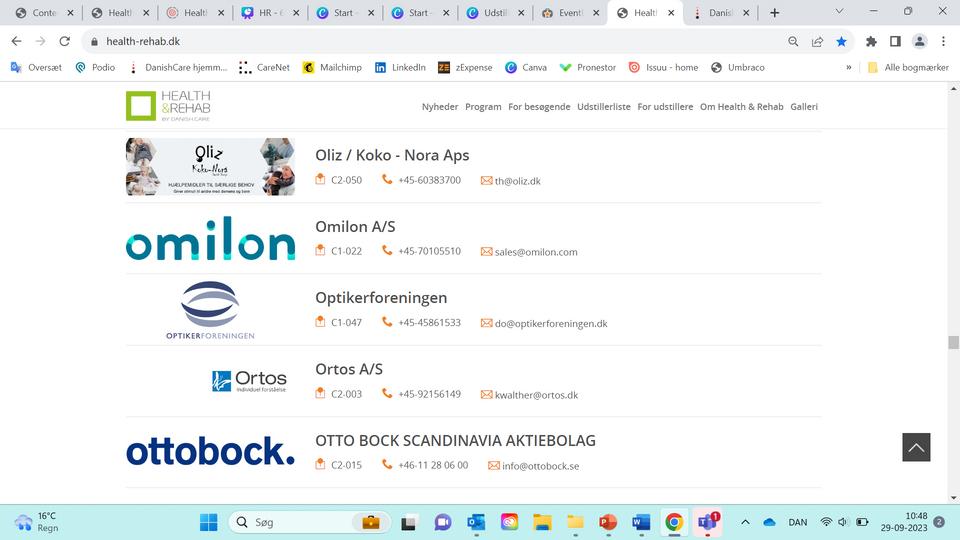Image resolution: width=960 pixels, height=540 pixels.
Task: Open the For udstillere menu item
Action: [665, 107]
